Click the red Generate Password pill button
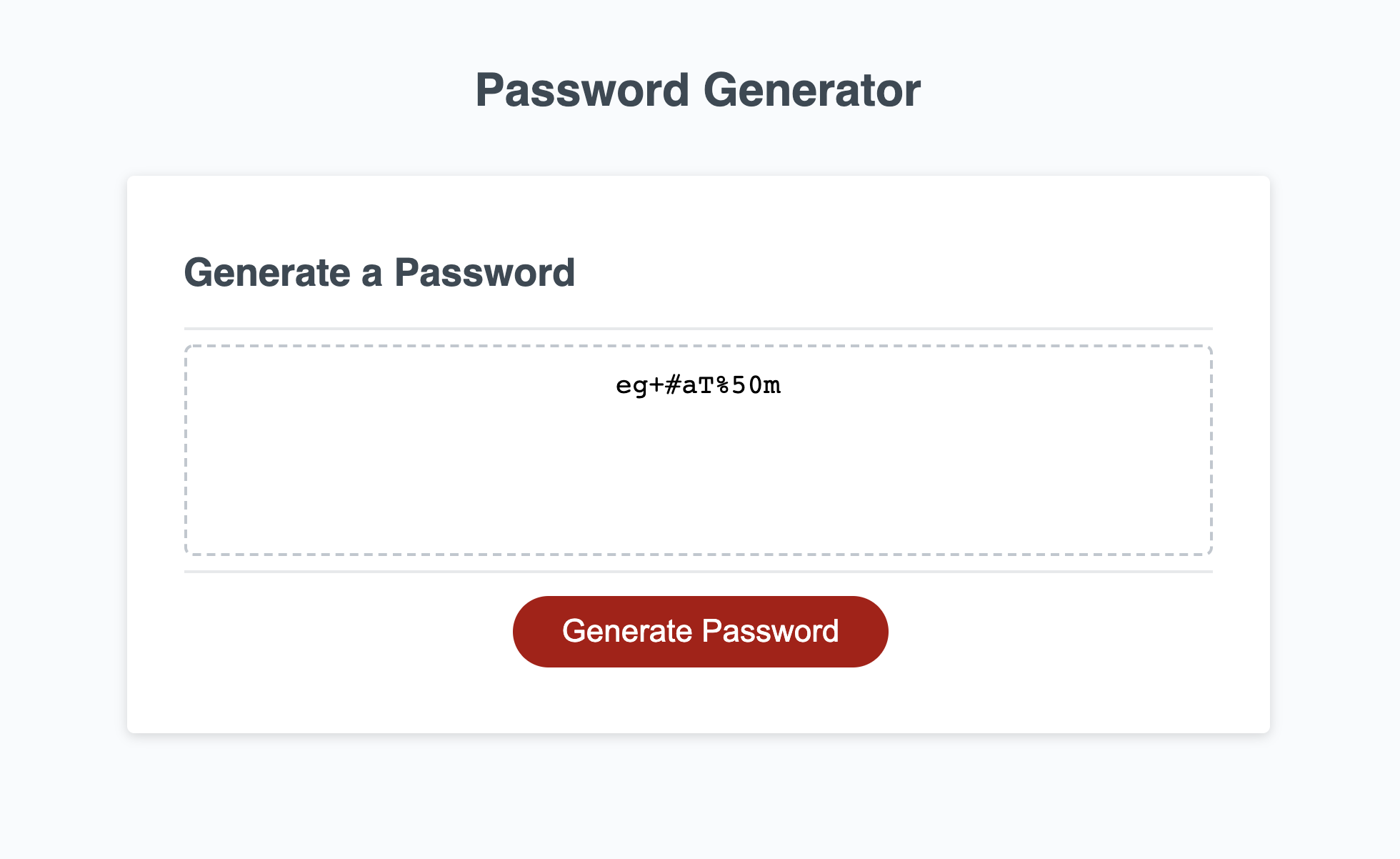The width and height of the screenshot is (1400, 859). tap(699, 631)
